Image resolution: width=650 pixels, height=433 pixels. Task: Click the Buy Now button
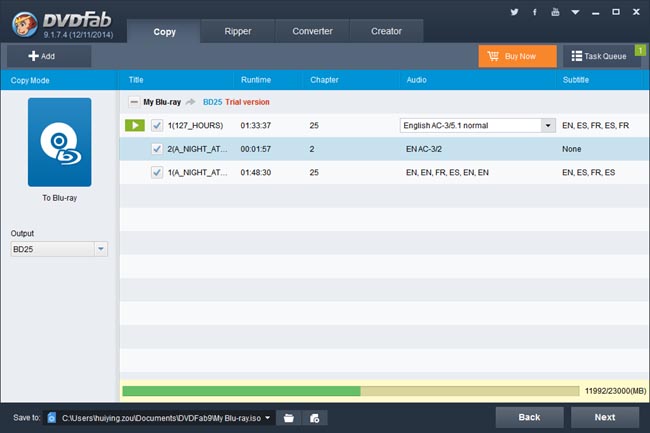(517, 56)
